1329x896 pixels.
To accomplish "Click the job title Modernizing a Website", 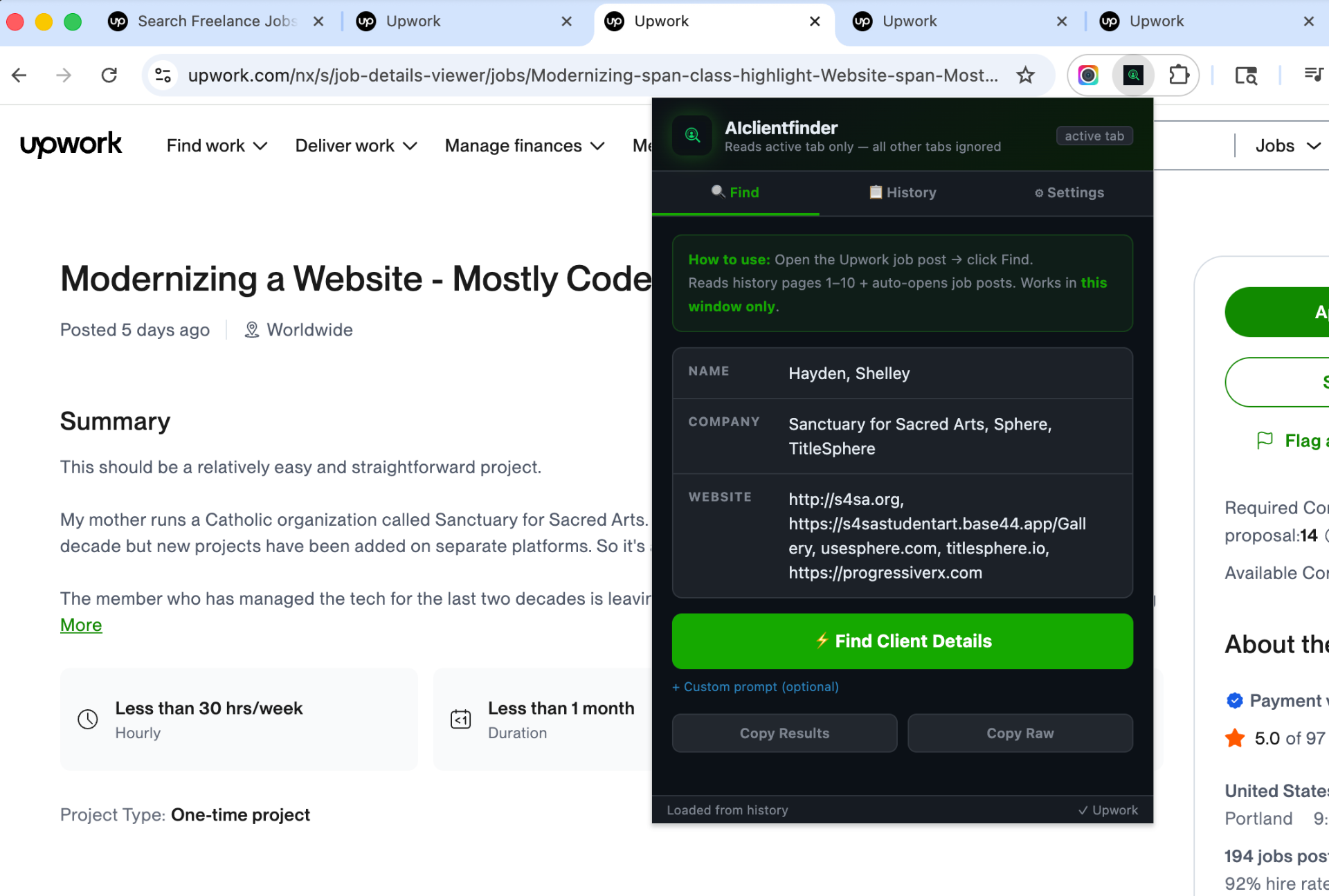I will coord(356,278).
